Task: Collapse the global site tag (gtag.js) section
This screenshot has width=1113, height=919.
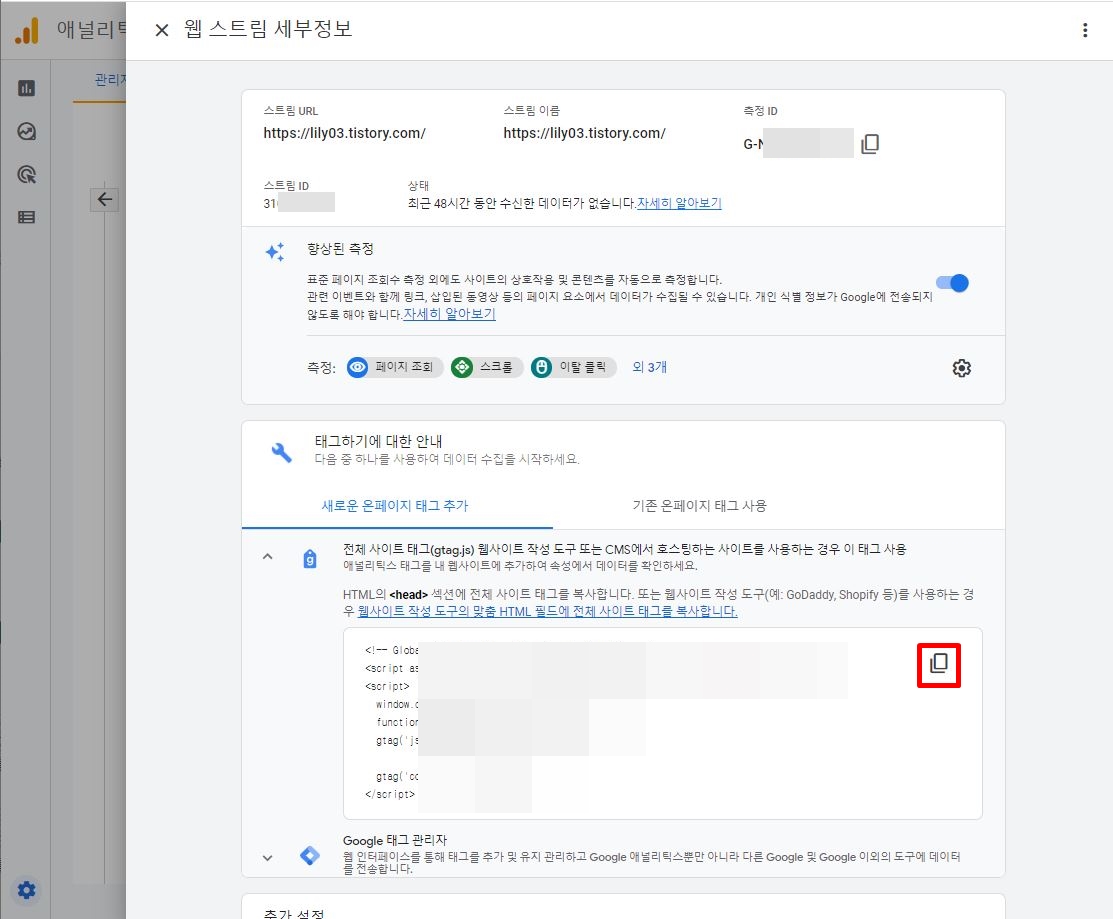Action: point(268,556)
